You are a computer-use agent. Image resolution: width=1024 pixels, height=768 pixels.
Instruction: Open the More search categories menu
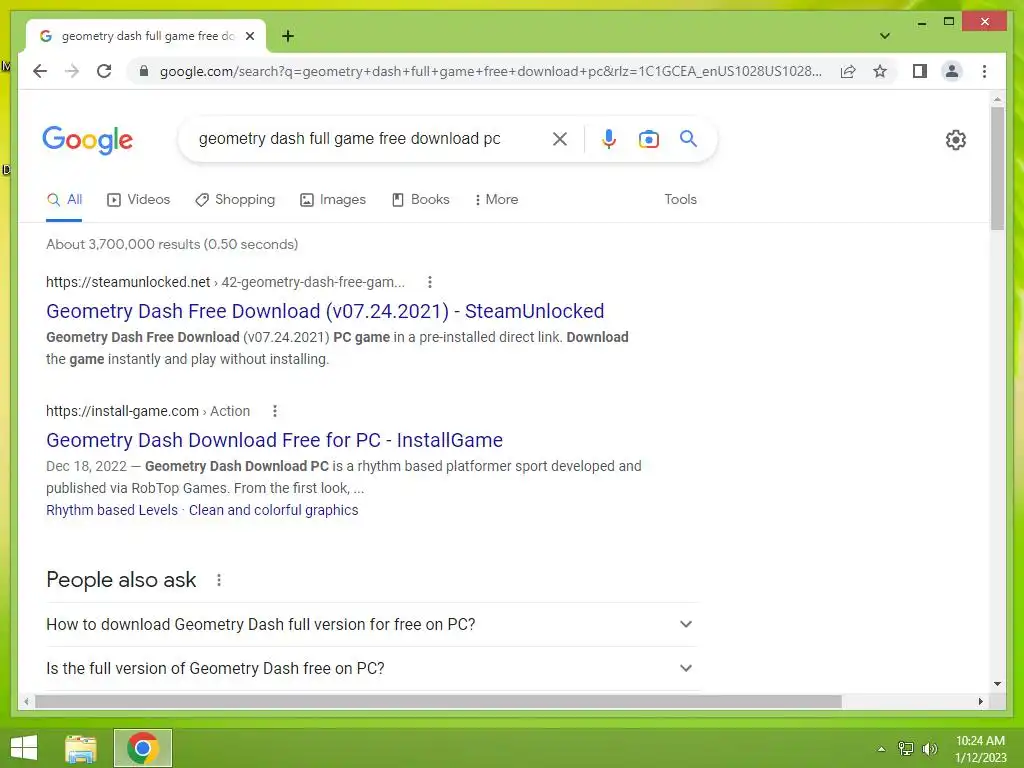click(x=496, y=200)
